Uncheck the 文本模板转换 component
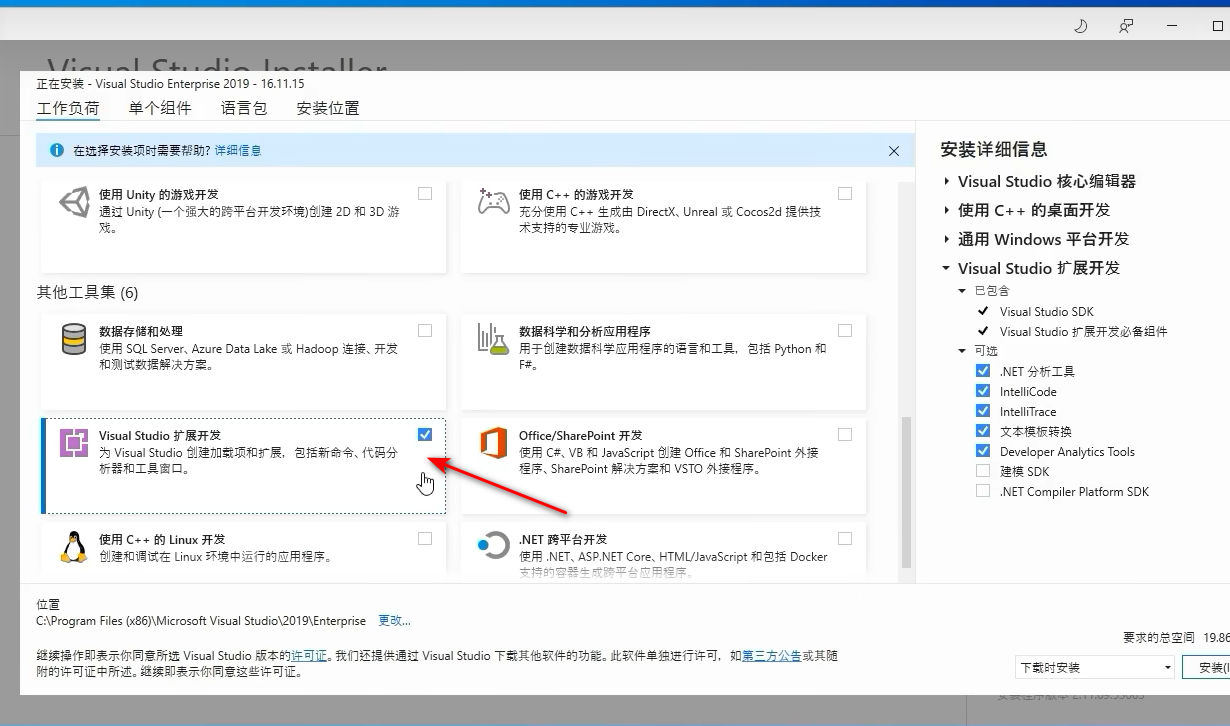 coord(983,431)
